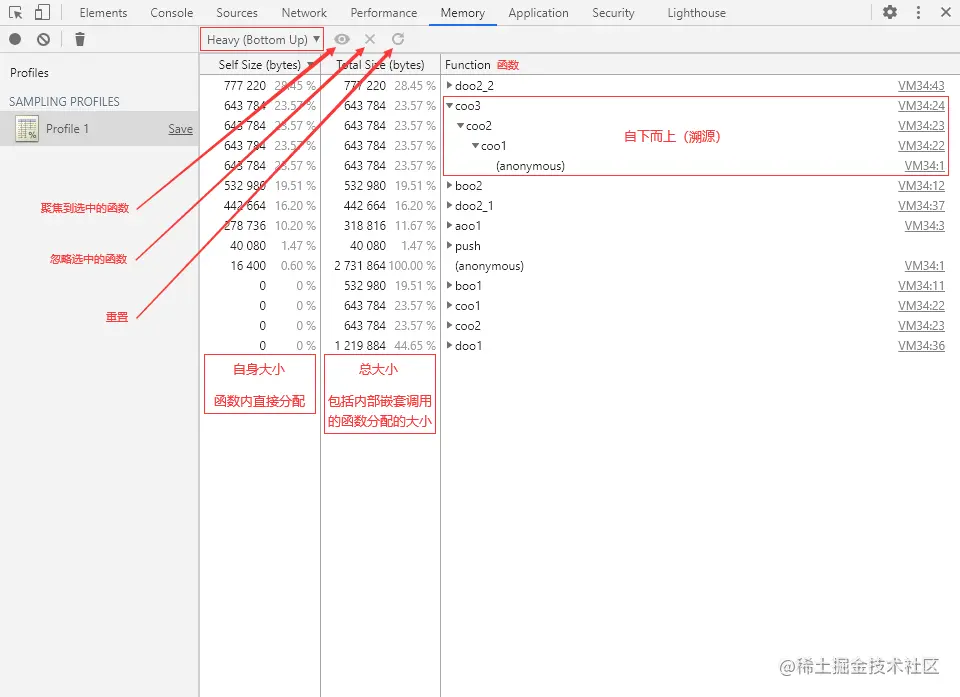Open source link VM34:3
Viewport: 960px width, 697px height.
click(924, 226)
